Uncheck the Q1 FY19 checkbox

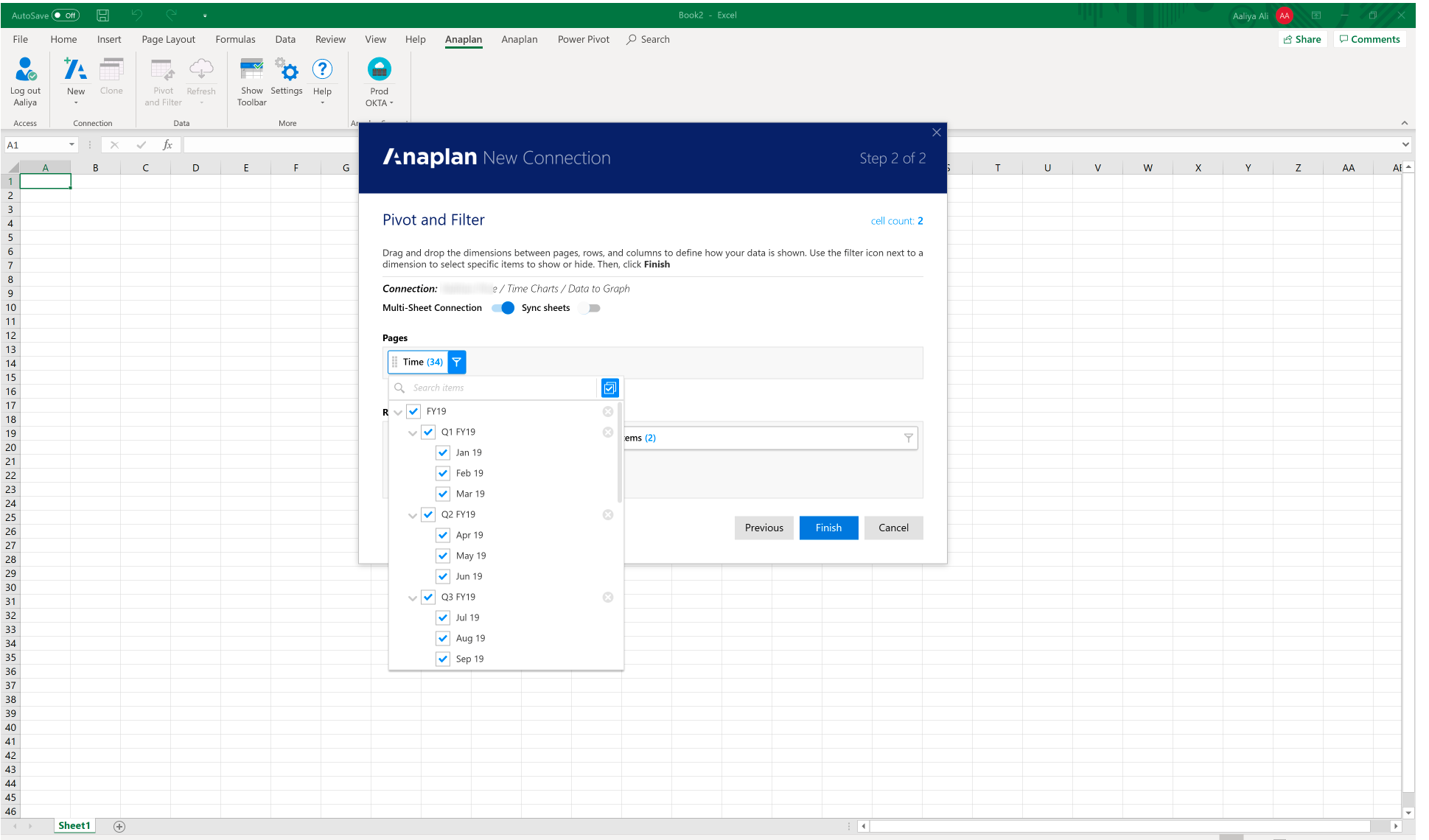pos(428,432)
